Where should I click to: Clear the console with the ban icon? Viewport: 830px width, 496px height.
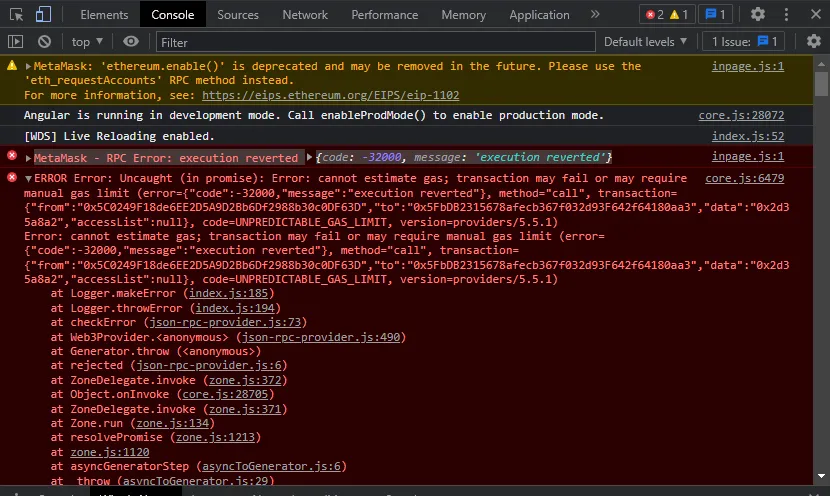point(44,41)
